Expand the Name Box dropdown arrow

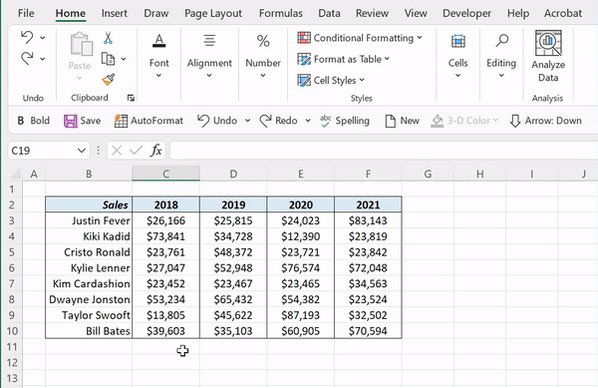pos(81,150)
